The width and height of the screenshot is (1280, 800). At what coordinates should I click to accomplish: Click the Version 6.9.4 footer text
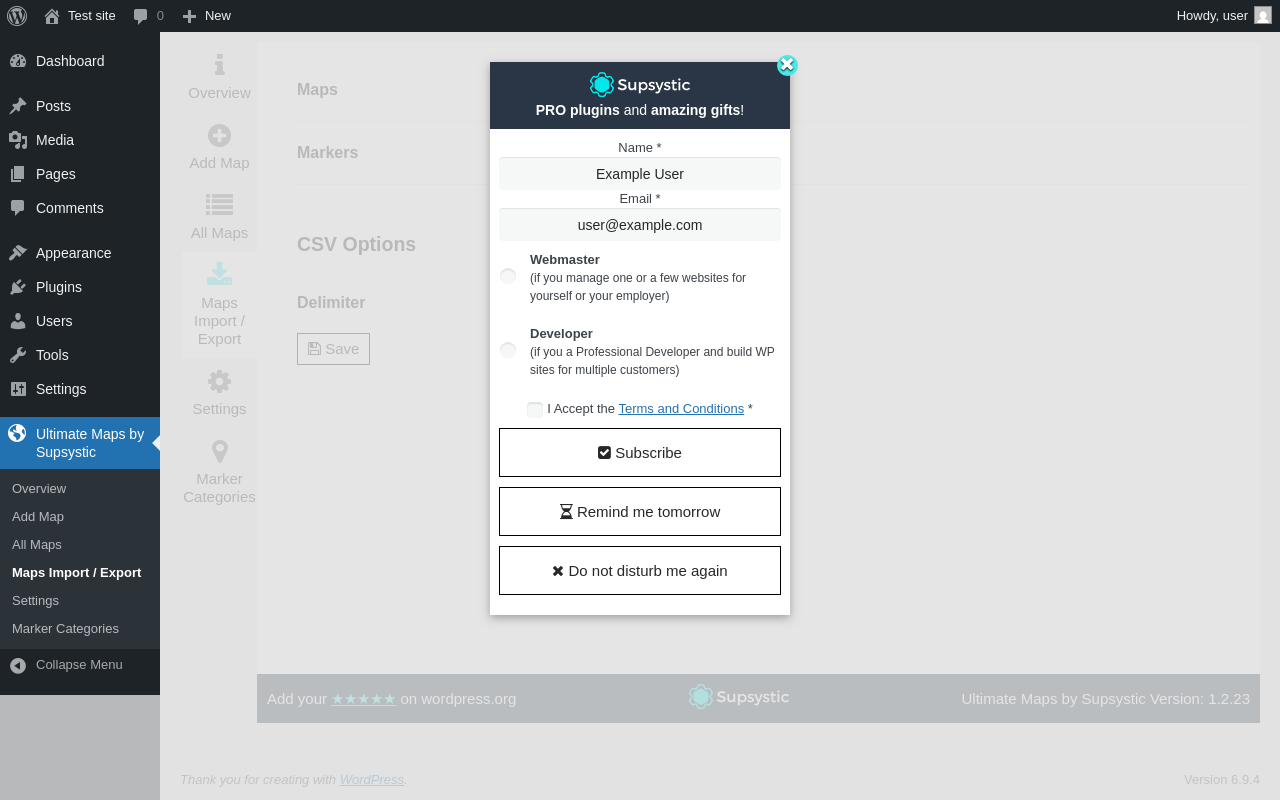click(x=1222, y=779)
